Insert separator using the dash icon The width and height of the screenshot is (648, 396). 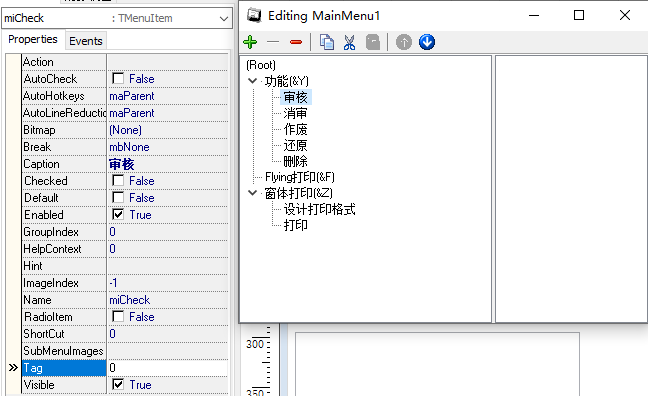273,42
